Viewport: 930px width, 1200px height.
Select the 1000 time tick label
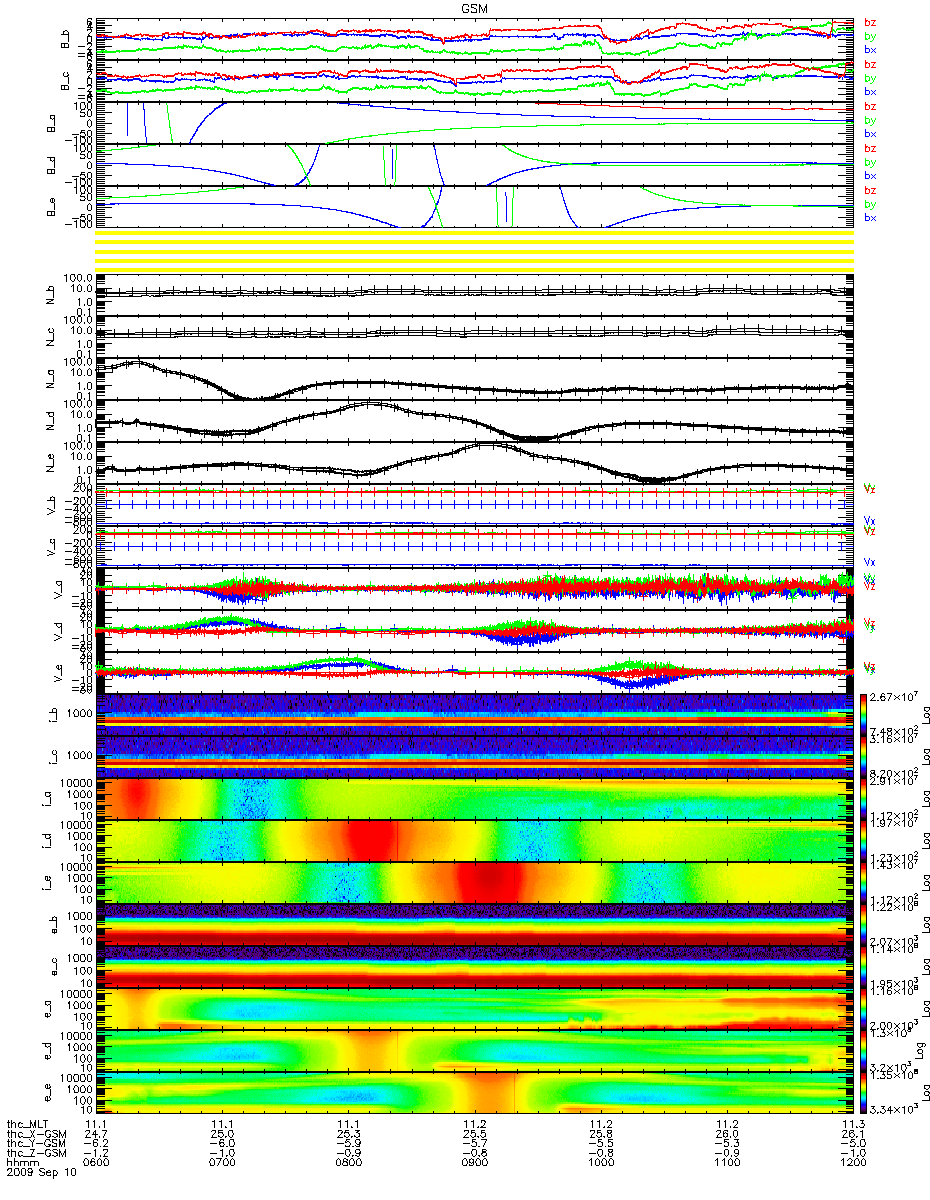coord(600,1161)
